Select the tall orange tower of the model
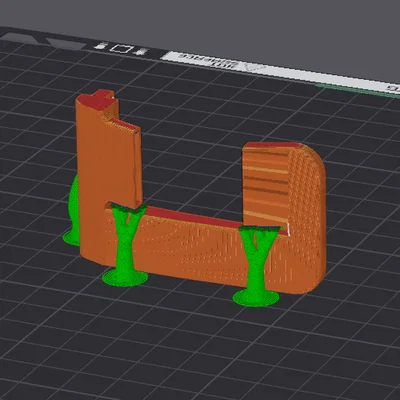 [x=107, y=177]
